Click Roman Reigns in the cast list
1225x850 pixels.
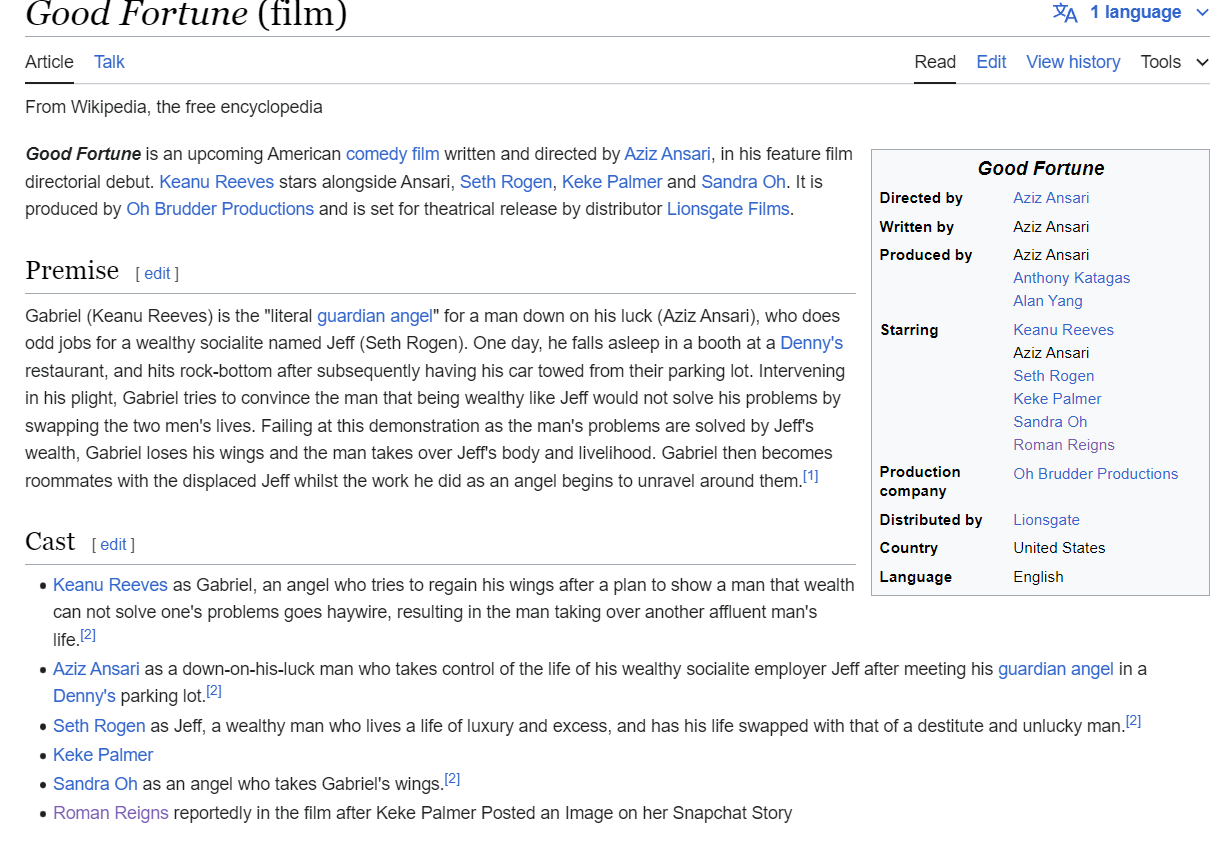111,813
